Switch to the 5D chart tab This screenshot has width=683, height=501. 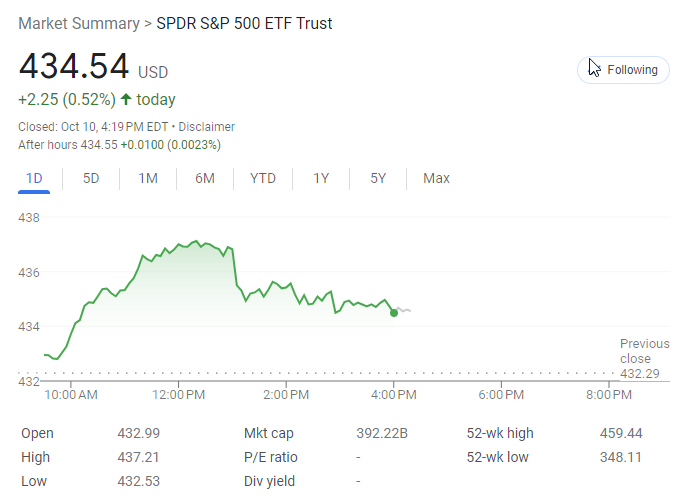click(x=91, y=178)
